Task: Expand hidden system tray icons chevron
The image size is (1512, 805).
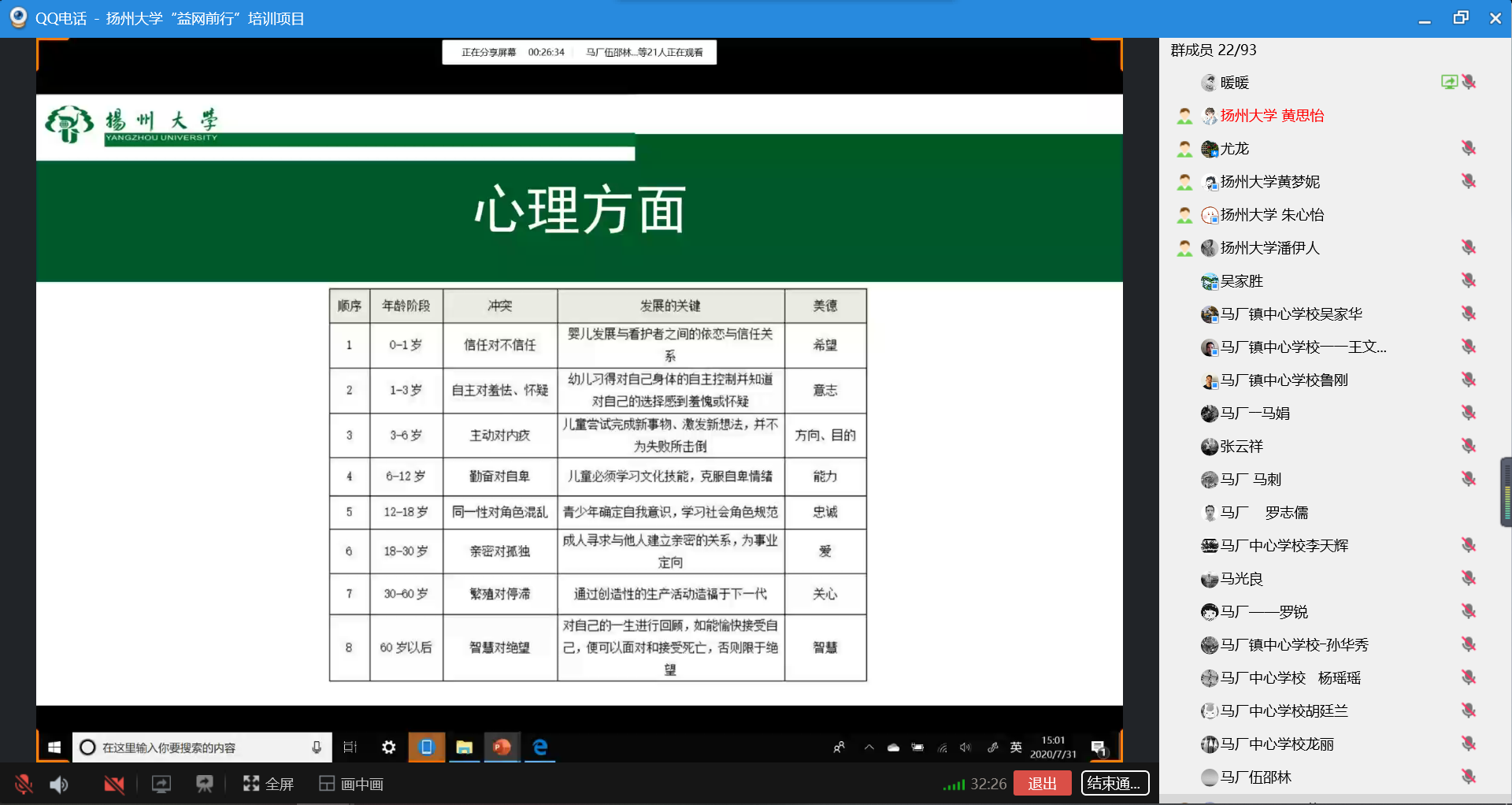Action: pos(869,747)
